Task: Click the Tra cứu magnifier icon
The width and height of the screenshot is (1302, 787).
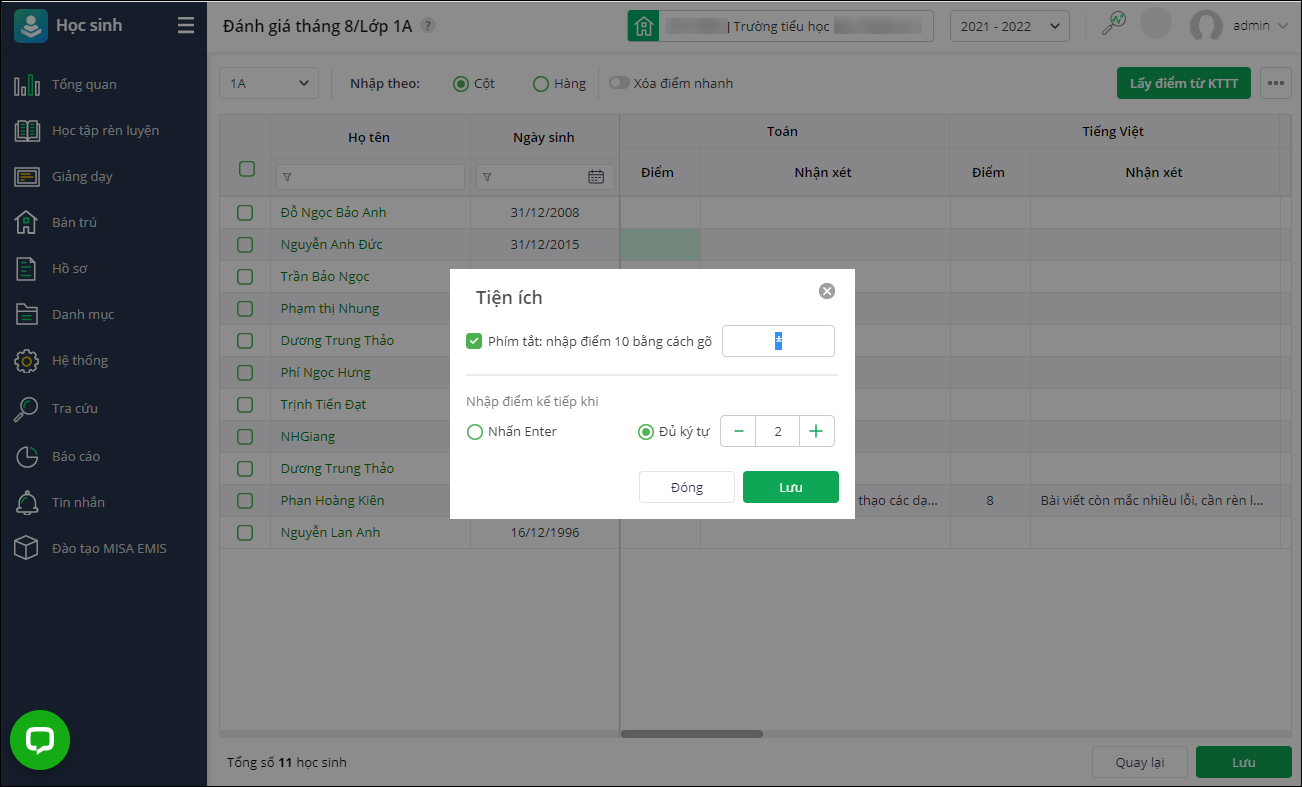Action: [27, 409]
